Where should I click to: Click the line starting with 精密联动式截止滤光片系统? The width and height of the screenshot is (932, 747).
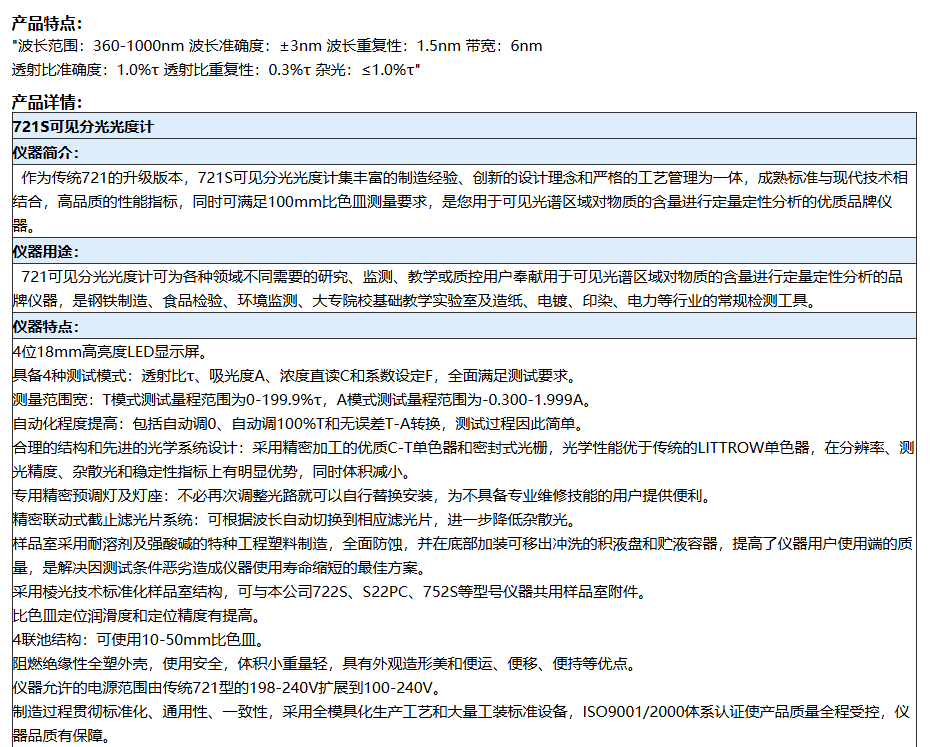pos(294,520)
